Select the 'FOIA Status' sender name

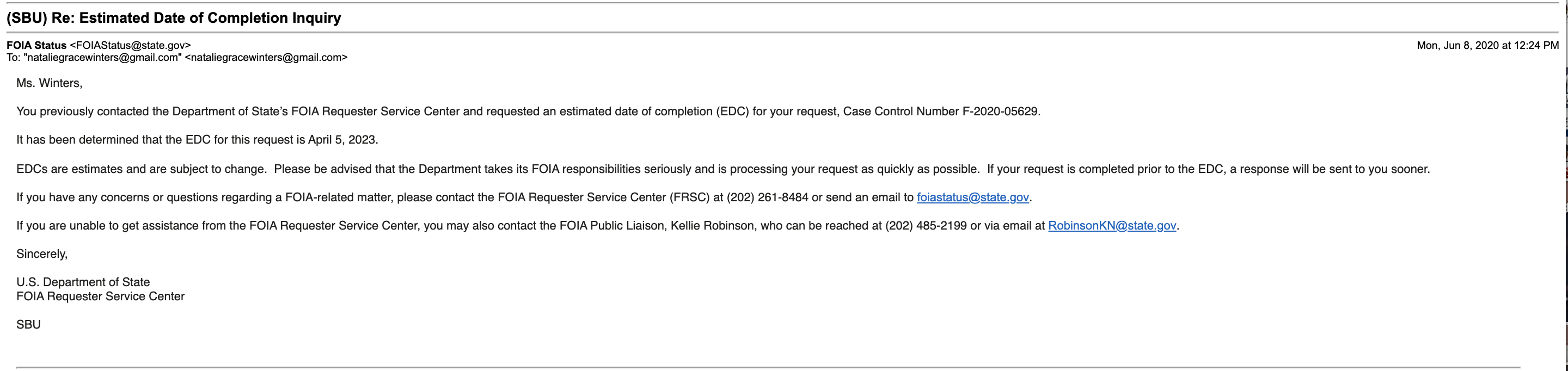36,46
